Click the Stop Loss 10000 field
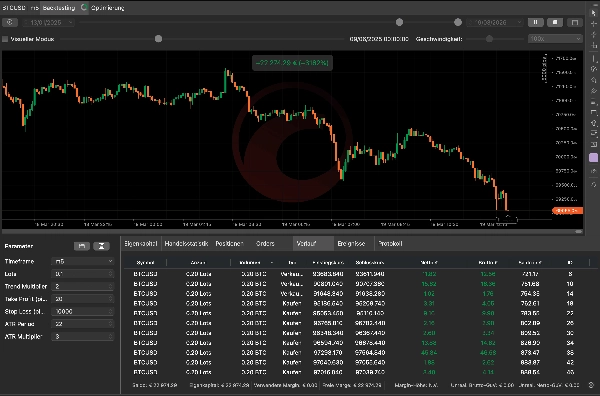The height and width of the screenshot is (396, 600). click(x=83, y=311)
